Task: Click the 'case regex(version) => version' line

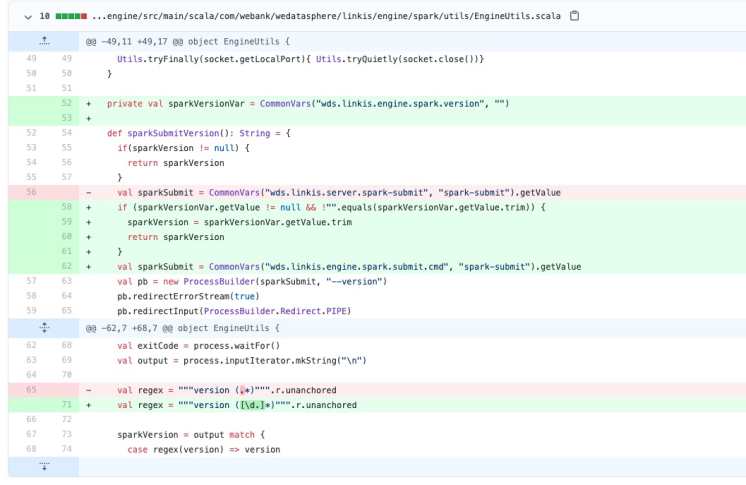Action: pos(204,449)
